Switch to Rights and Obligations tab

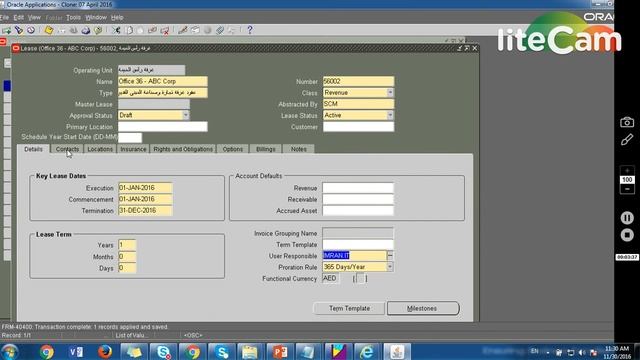[183, 149]
